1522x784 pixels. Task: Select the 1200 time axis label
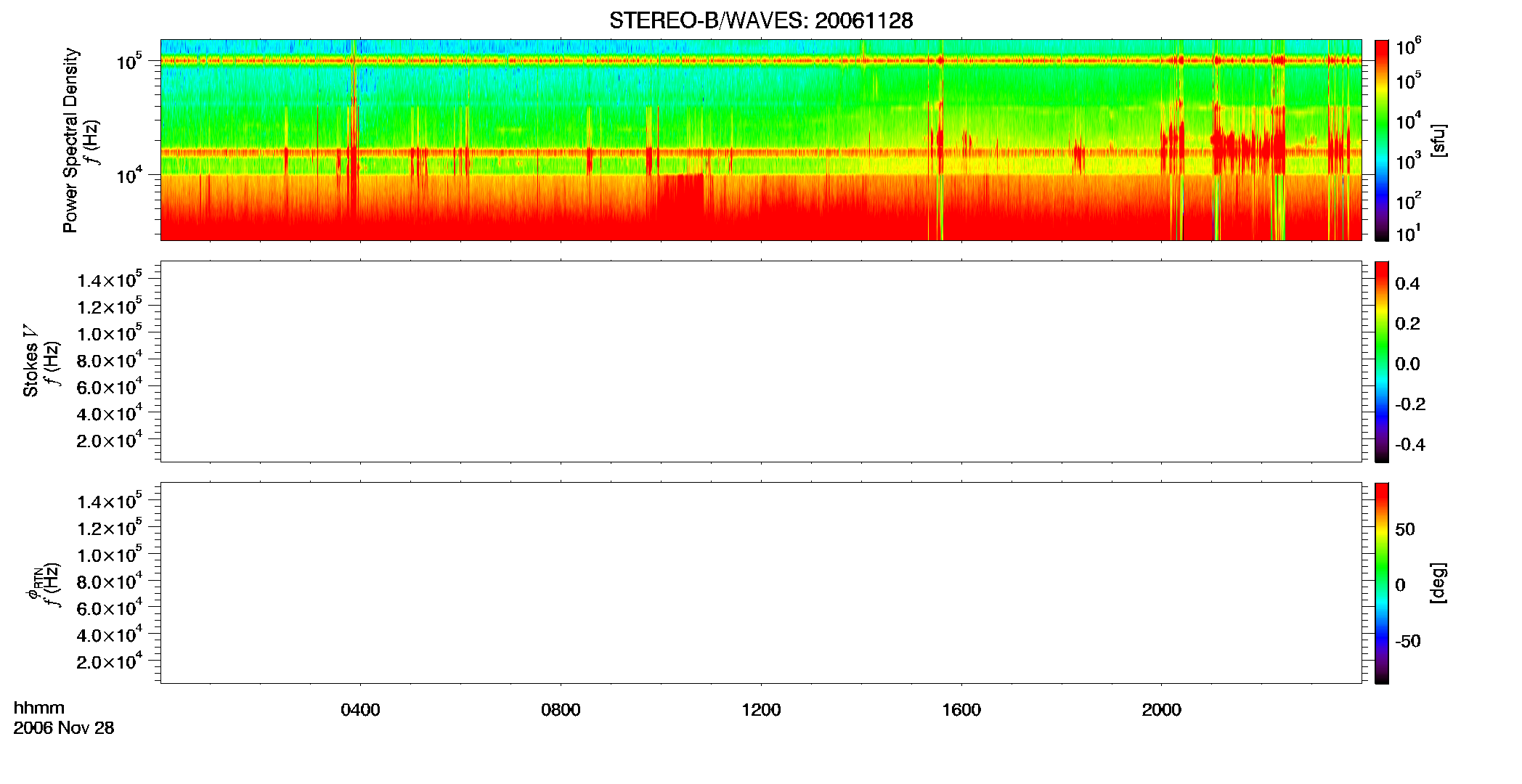click(761, 710)
